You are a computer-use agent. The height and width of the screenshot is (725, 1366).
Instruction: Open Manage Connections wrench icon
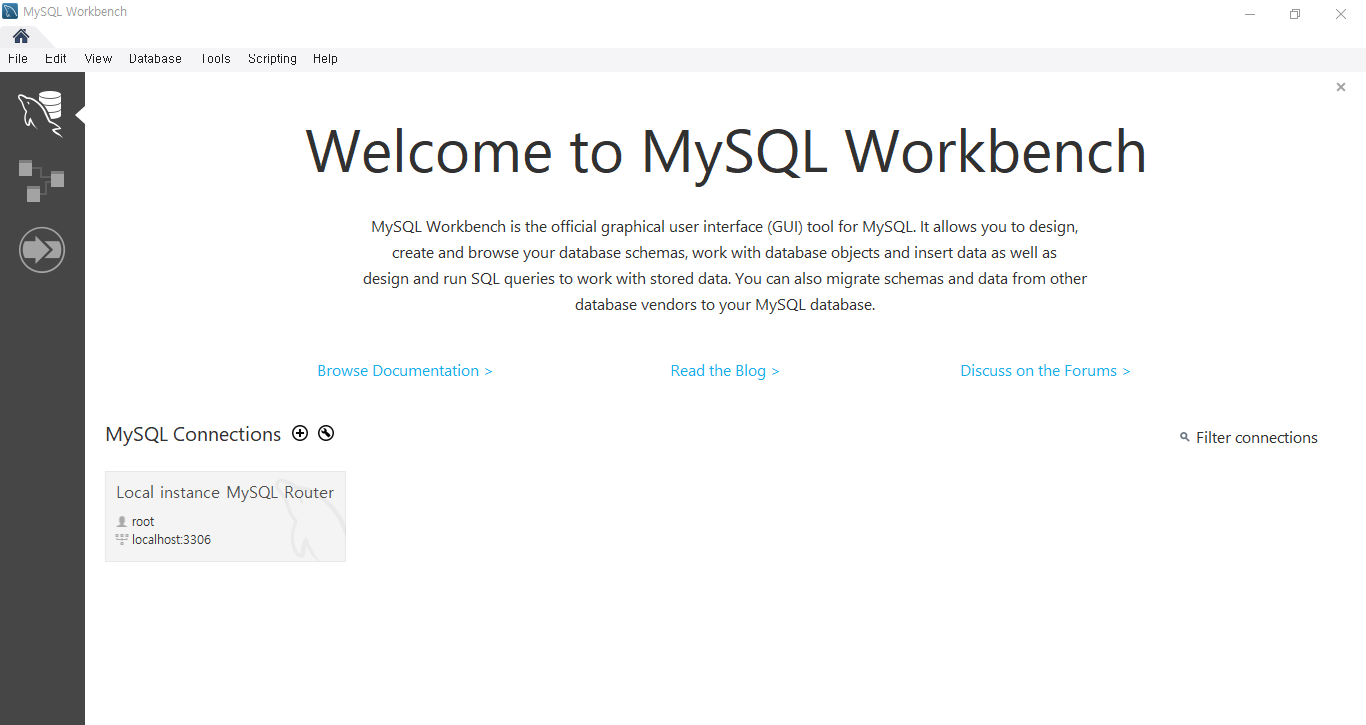[326, 433]
